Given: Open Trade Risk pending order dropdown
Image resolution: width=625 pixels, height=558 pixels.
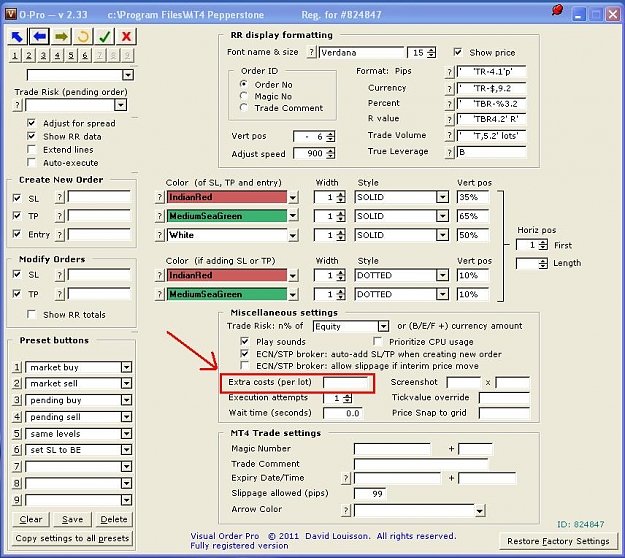Looking at the screenshot, I should pyautogui.click(x=120, y=105).
